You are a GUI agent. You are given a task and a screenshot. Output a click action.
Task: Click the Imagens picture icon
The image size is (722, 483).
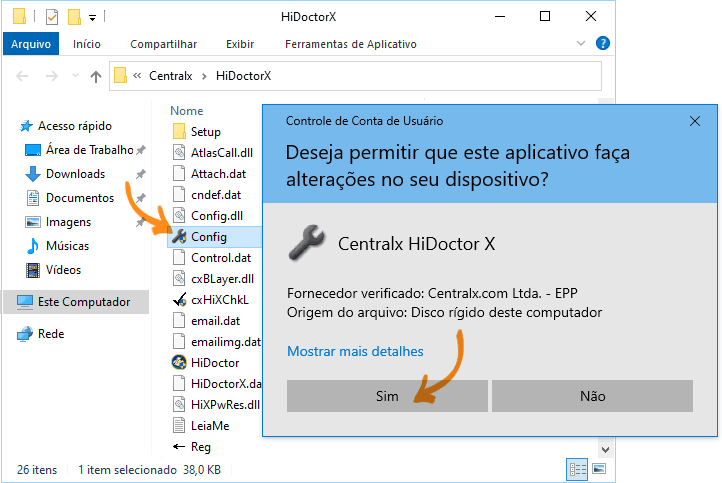[33, 222]
